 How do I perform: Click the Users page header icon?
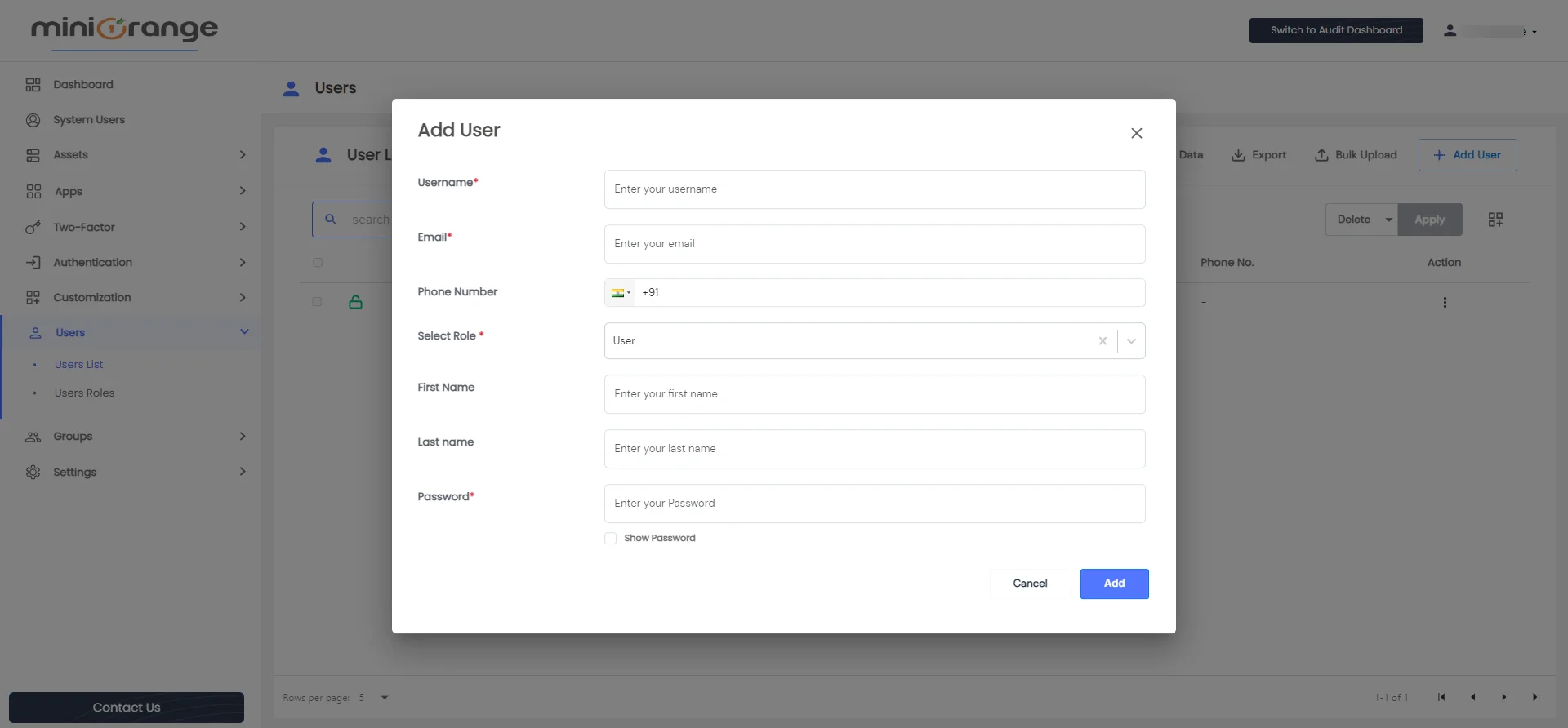pyautogui.click(x=291, y=88)
